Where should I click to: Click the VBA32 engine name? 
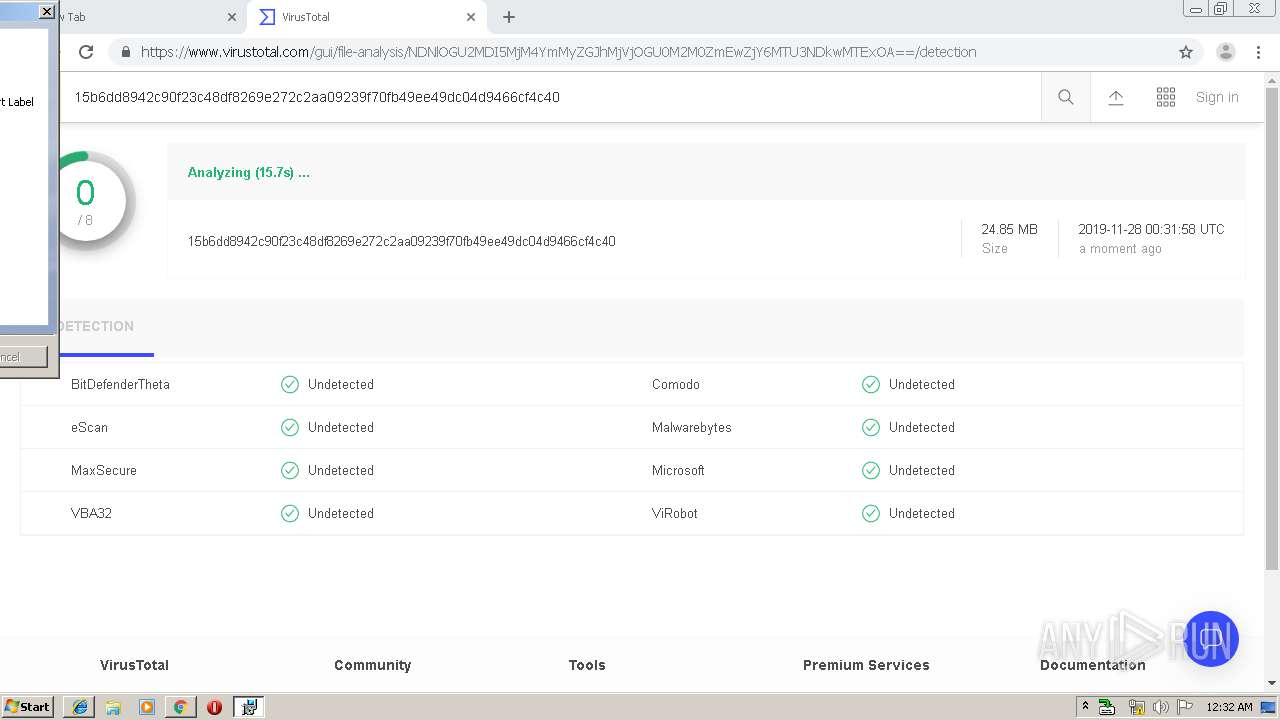click(91, 513)
